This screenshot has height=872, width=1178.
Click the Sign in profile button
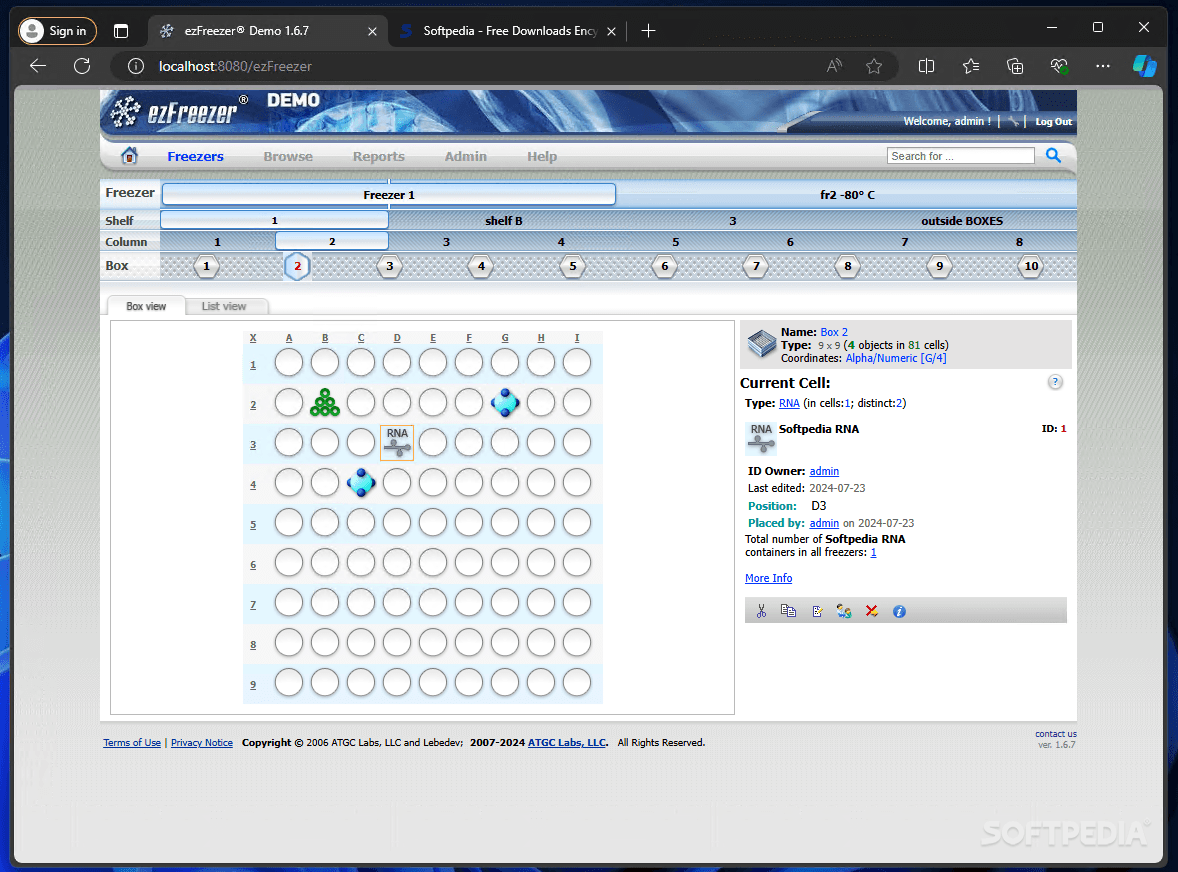click(57, 31)
